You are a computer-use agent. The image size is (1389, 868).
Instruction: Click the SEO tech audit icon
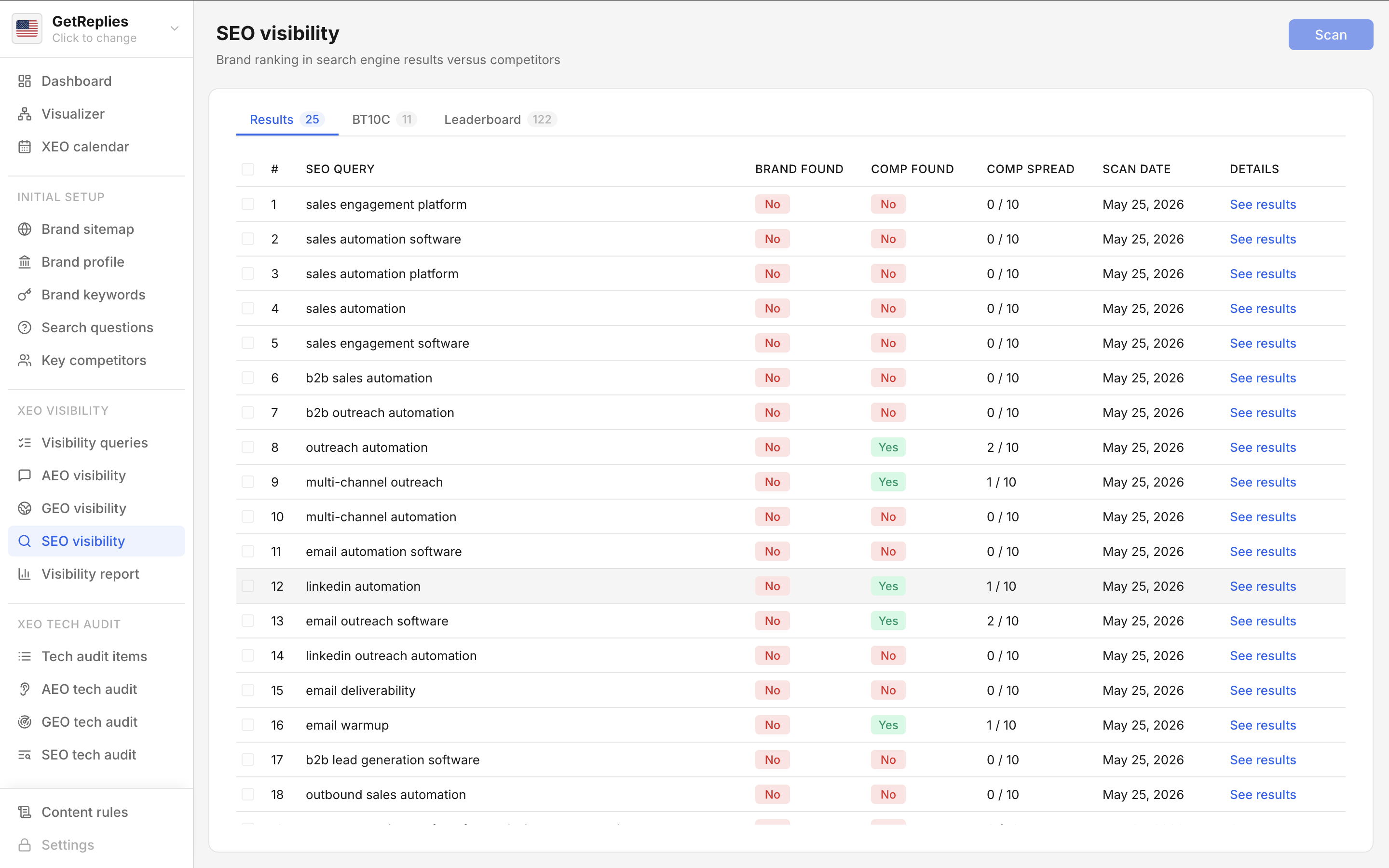click(x=25, y=754)
